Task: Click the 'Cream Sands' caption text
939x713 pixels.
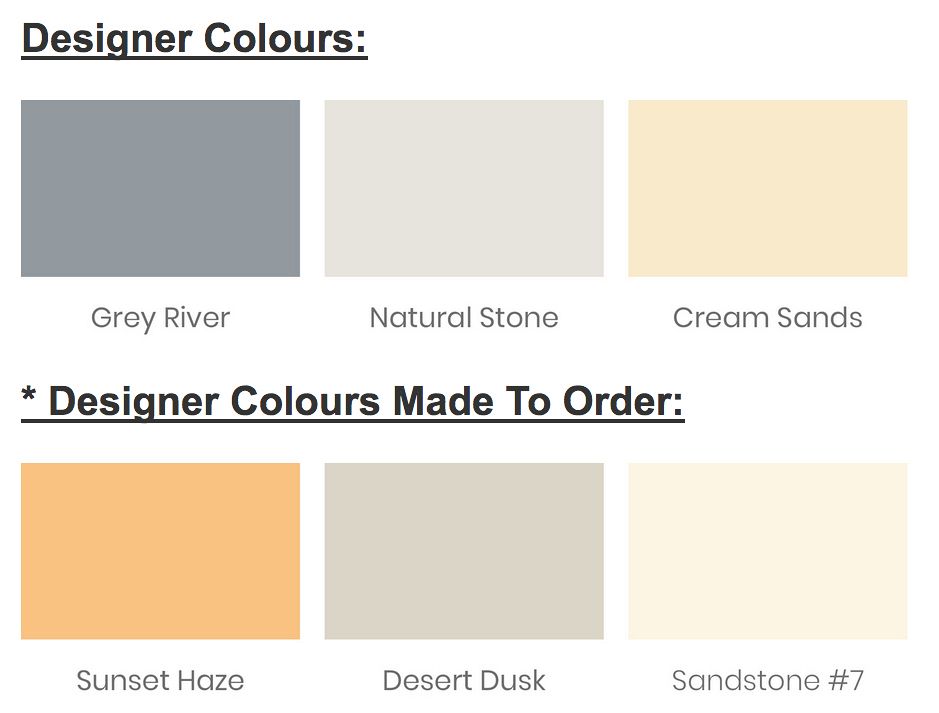Action: pos(767,318)
